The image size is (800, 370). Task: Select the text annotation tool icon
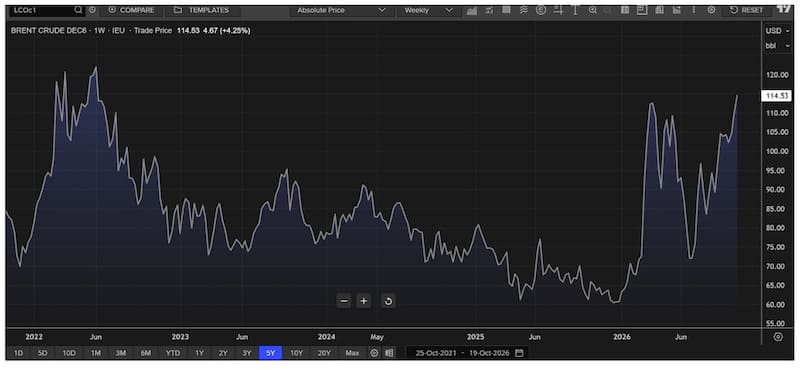[x=575, y=10]
